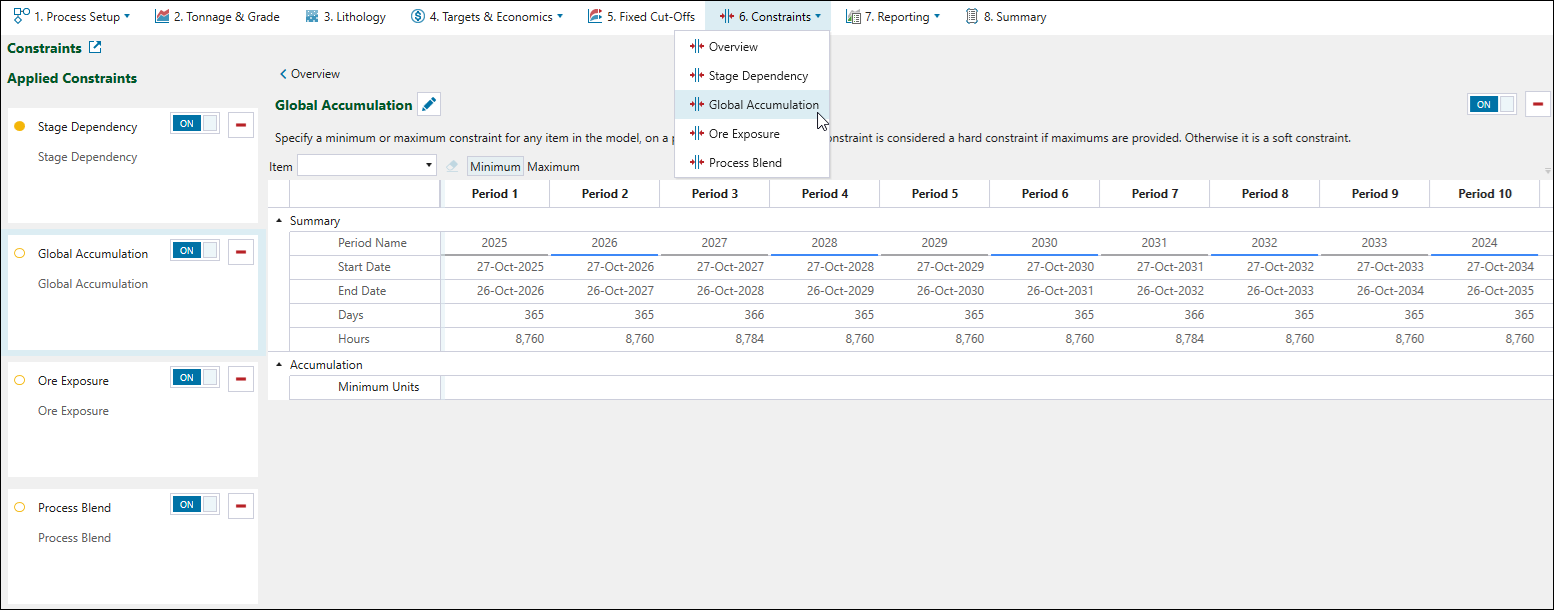Open the Item dropdown box

coord(367,166)
